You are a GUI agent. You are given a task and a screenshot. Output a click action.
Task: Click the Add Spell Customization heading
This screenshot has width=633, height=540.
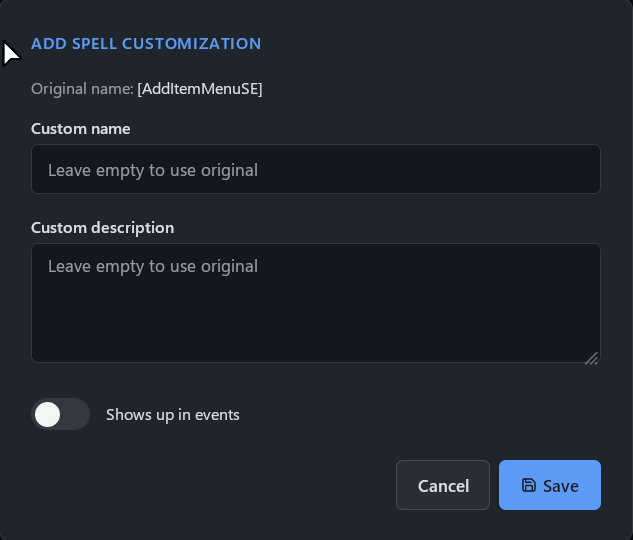146,44
